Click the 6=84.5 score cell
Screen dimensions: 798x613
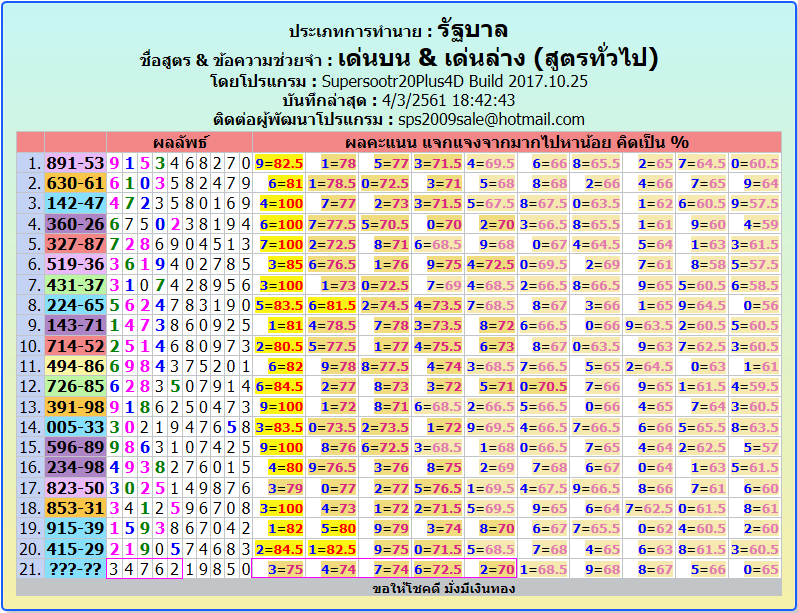tap(279, 386)
